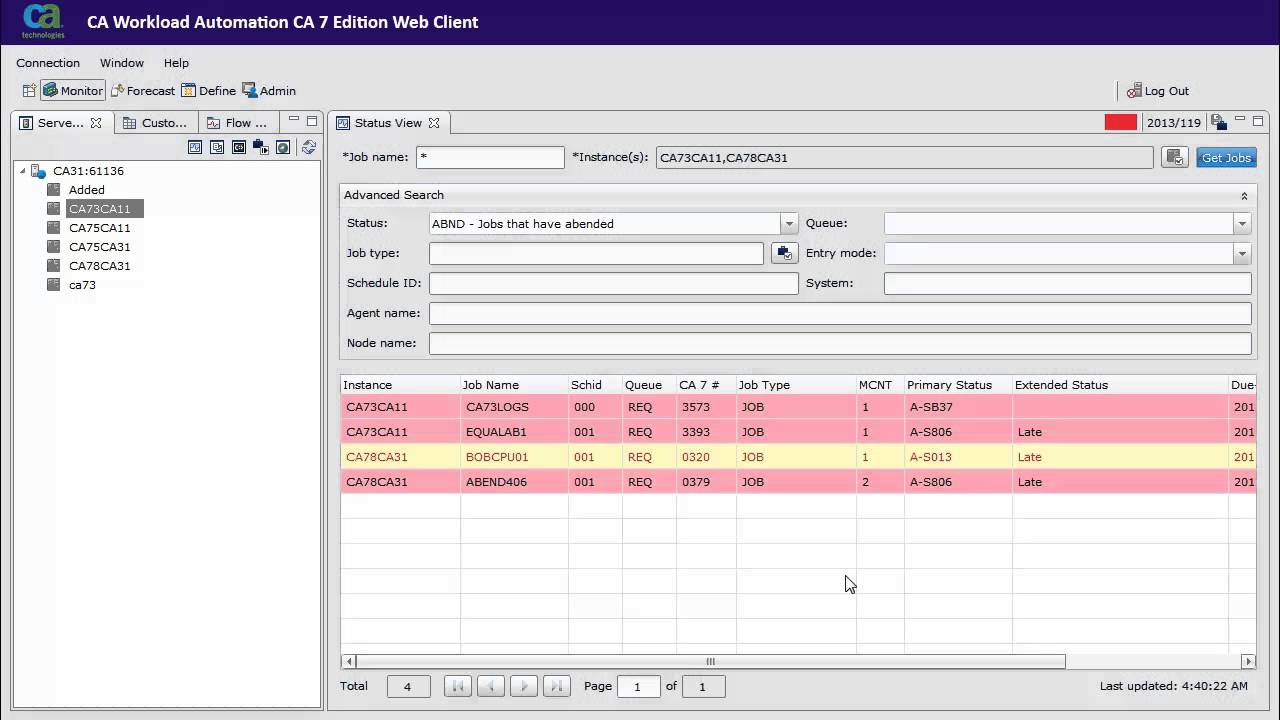
Task: Sort by the Instance column header
Action: pos(400,385)
